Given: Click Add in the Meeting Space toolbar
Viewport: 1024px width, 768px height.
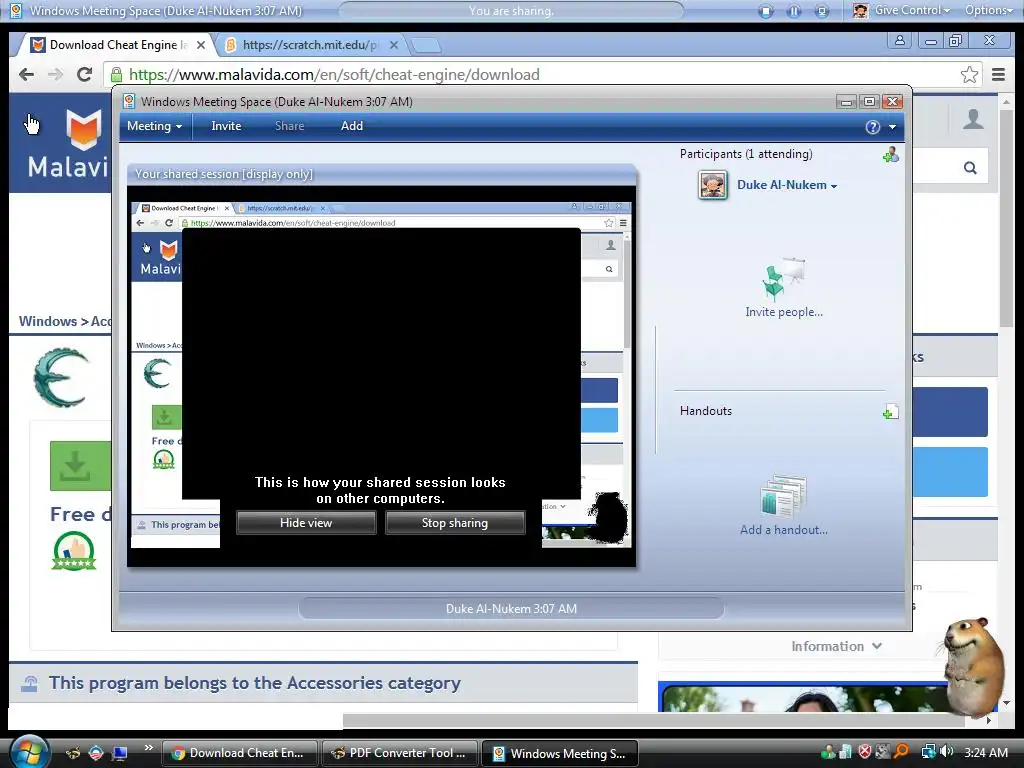Looking at the screenshot, I should coord(351,126).
